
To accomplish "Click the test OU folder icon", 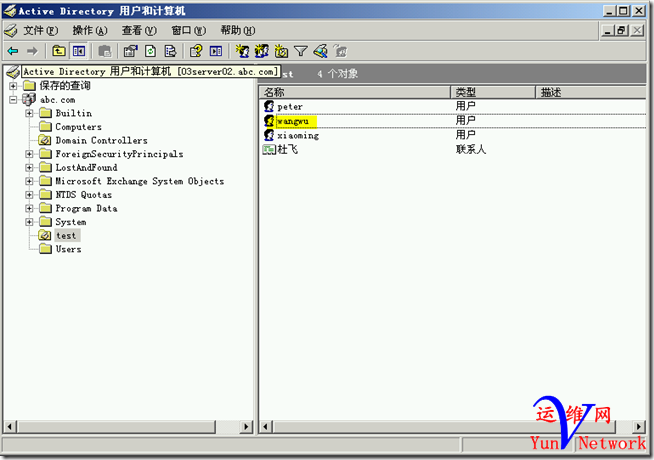I will [x=45, y=235].
